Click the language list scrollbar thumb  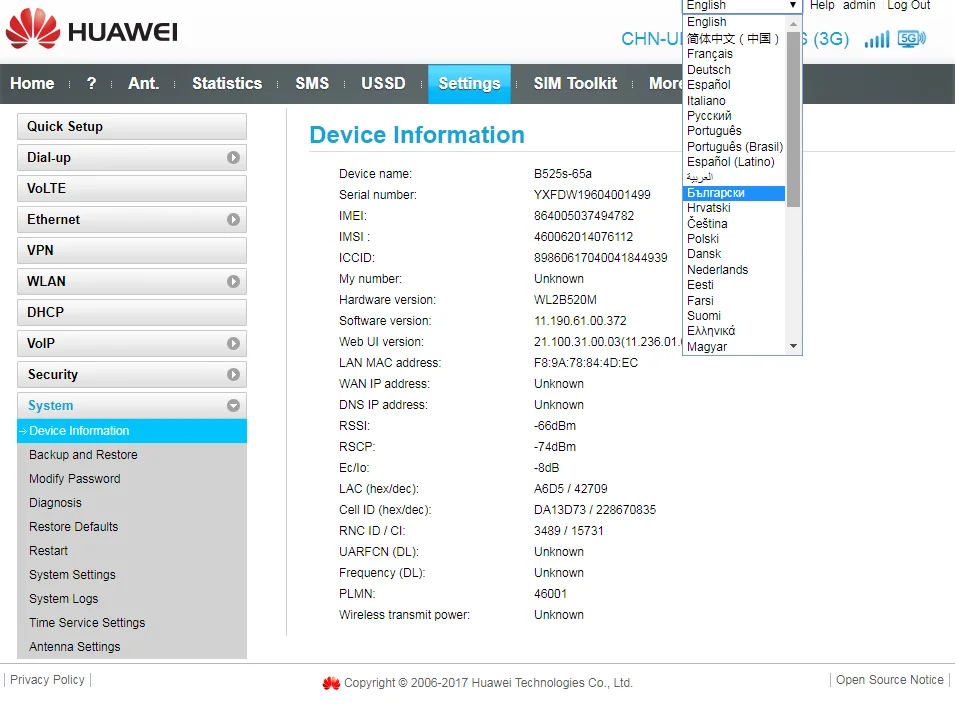(x=793, y=119)
